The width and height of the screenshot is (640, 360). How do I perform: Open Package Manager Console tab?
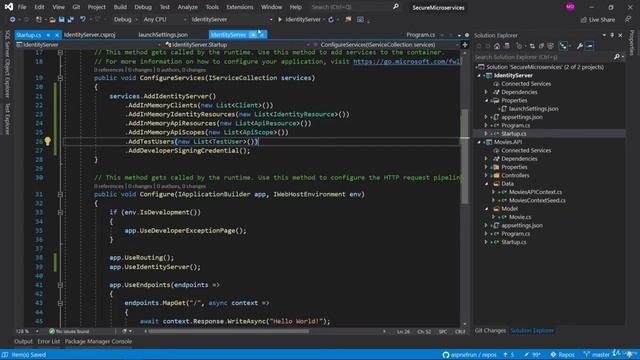pyautogui.click(x=98, y=342)
